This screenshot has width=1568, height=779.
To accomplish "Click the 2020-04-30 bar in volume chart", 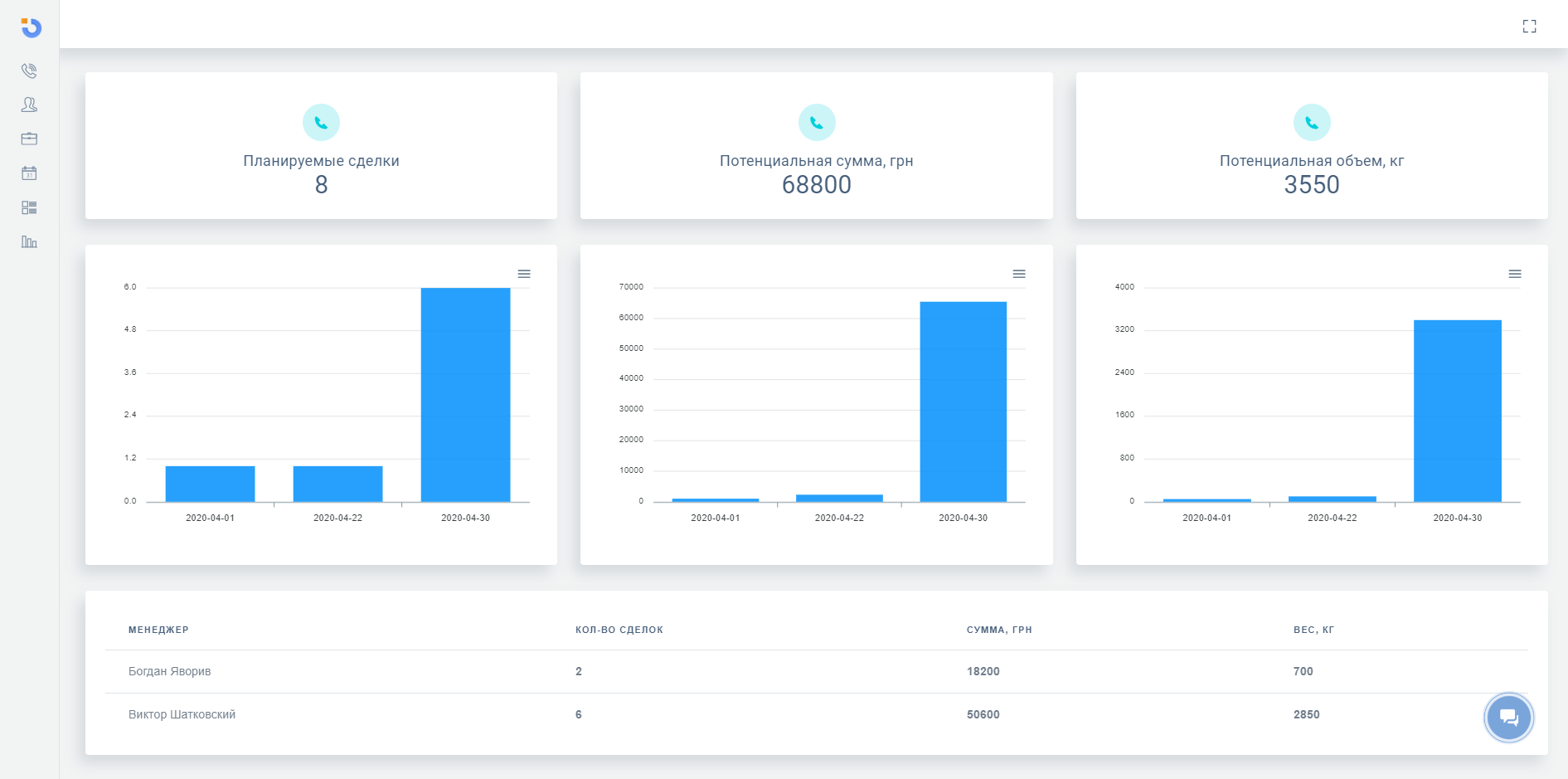I will click(x=1457, y=411).
